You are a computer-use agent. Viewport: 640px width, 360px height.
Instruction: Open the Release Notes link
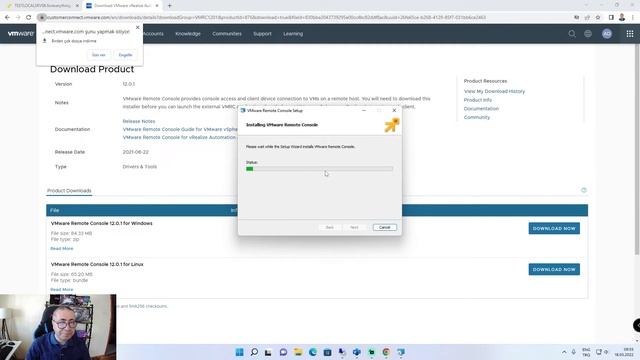point(139,121)
